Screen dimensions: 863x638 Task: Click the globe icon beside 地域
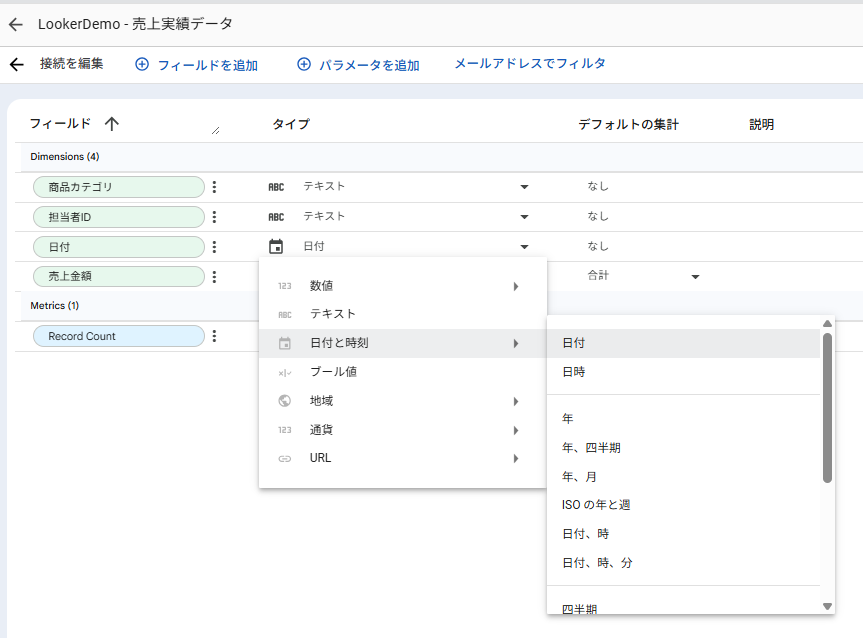[285, 401]
